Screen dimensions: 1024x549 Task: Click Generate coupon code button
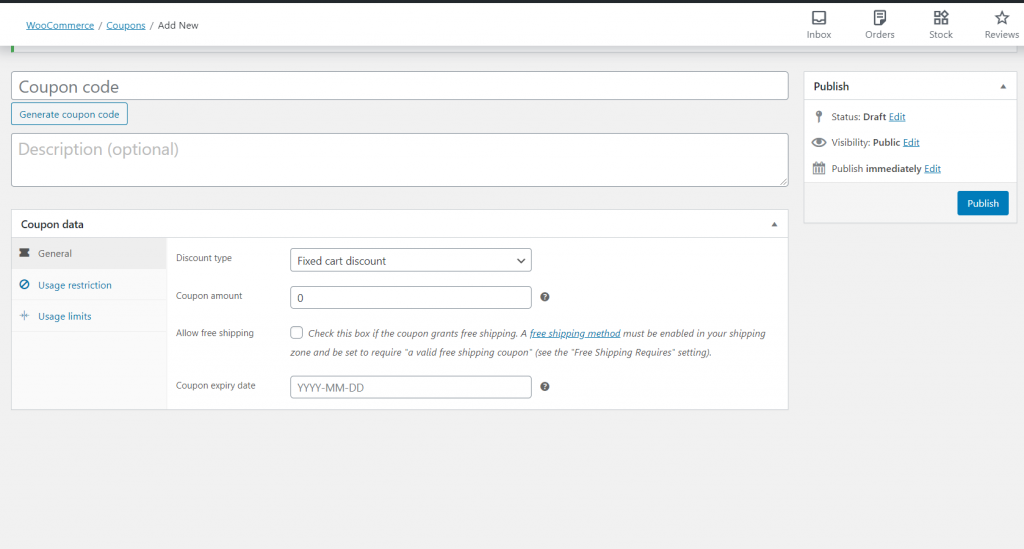(x=69, y=114)
